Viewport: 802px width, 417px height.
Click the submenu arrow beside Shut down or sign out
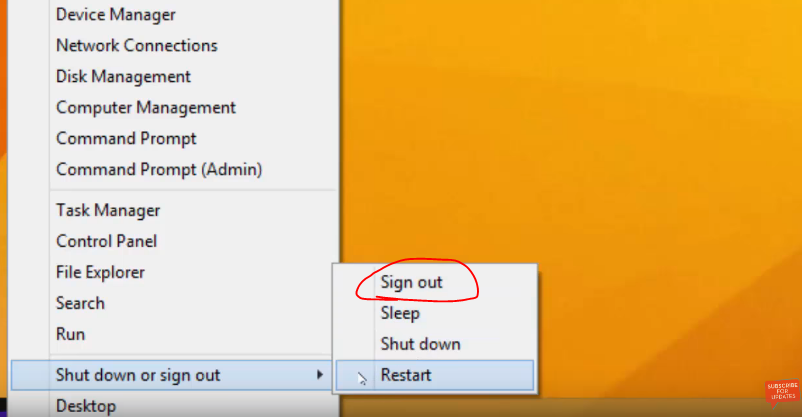tap(320, 375)
